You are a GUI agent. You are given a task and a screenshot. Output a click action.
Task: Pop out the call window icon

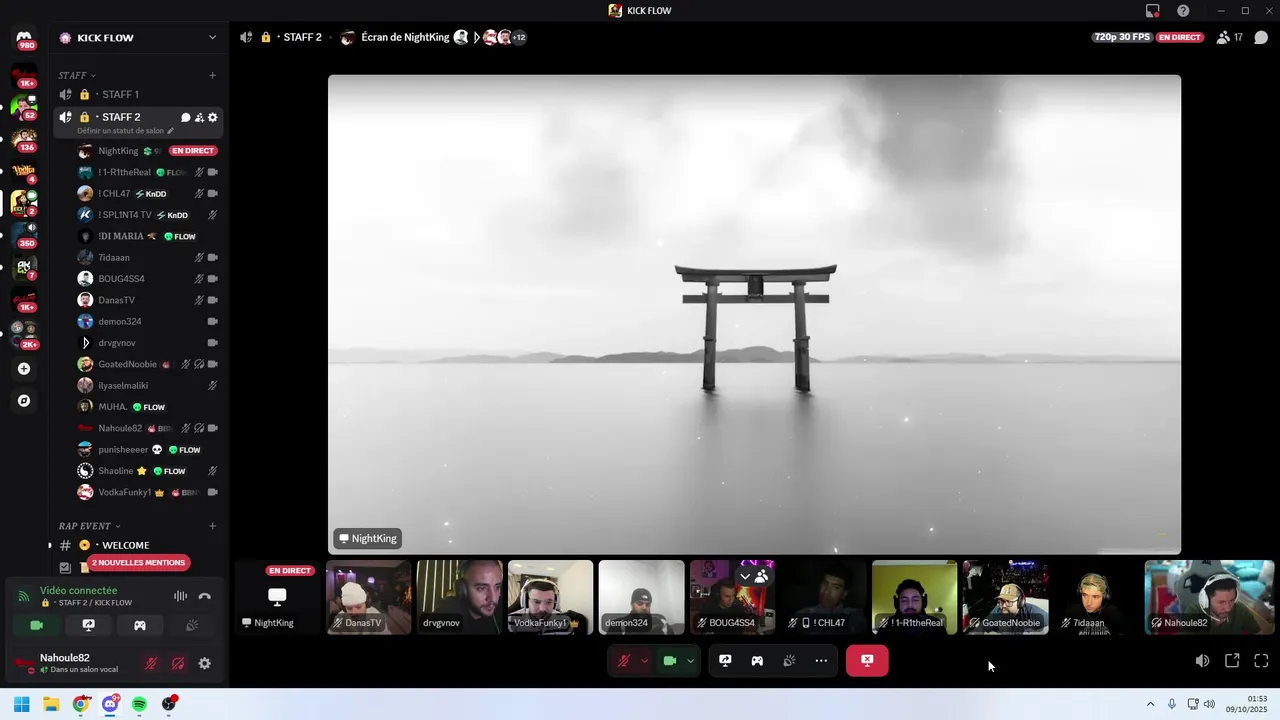1232,661
